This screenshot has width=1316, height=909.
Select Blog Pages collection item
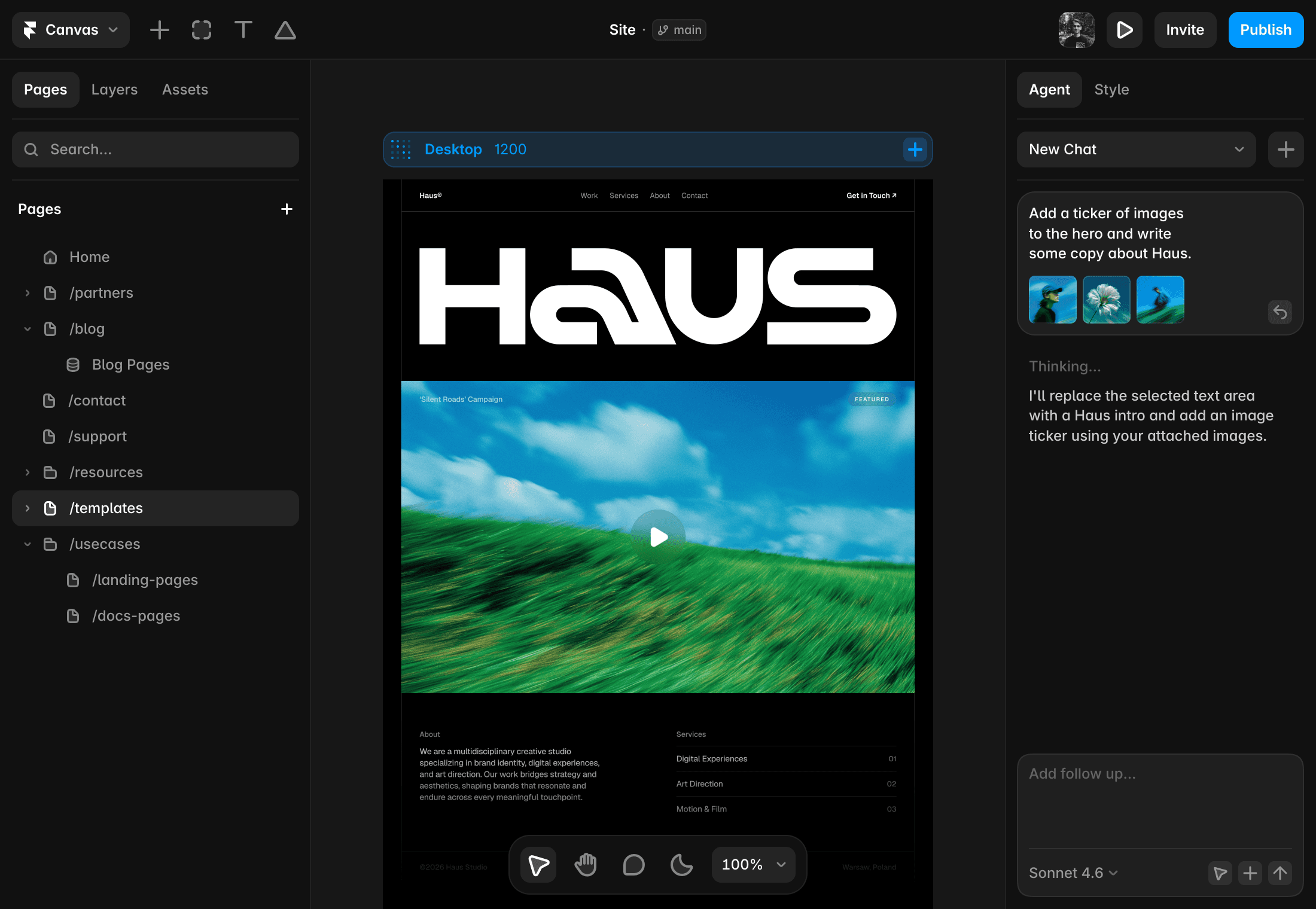tap(156, 365)
